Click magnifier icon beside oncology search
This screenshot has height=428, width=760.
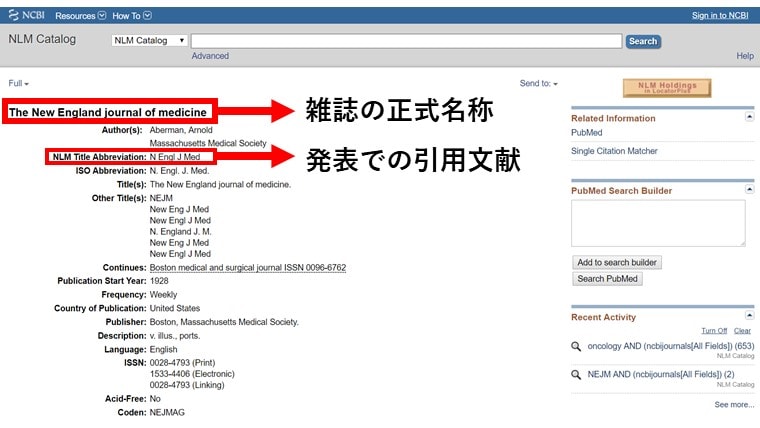click(576, 346)
